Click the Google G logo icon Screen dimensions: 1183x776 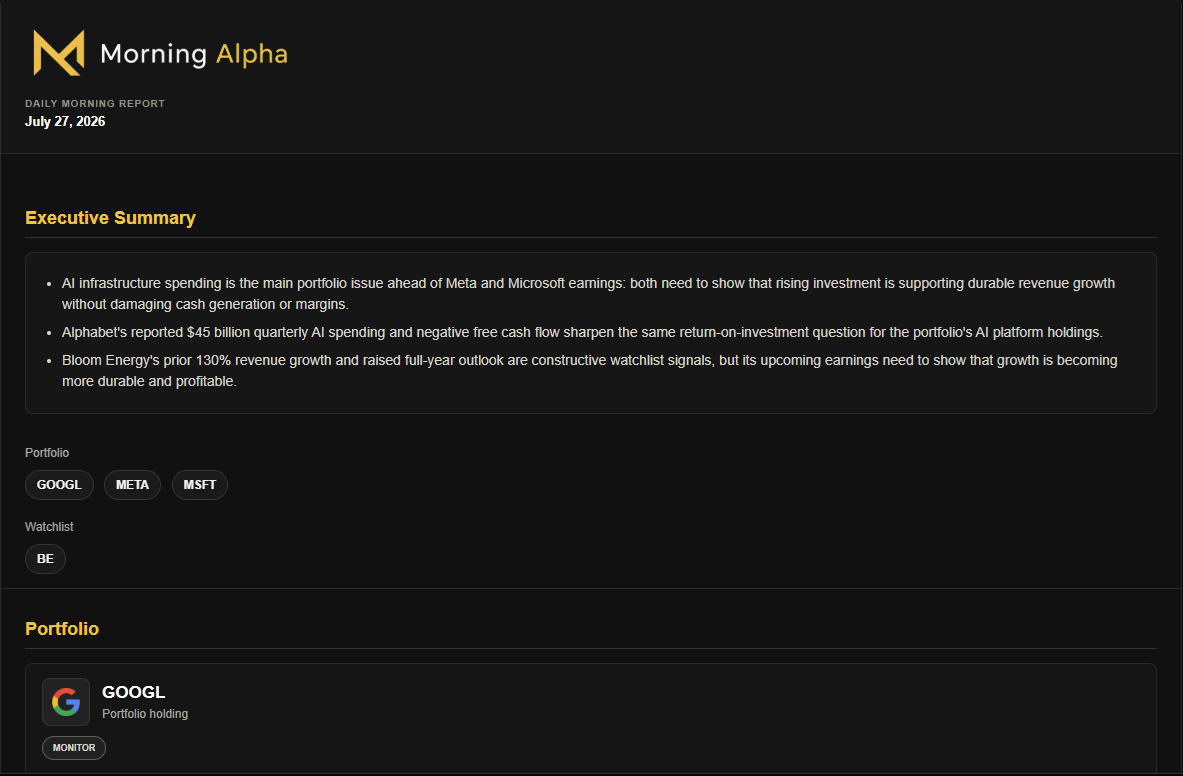tap(66, 702)
